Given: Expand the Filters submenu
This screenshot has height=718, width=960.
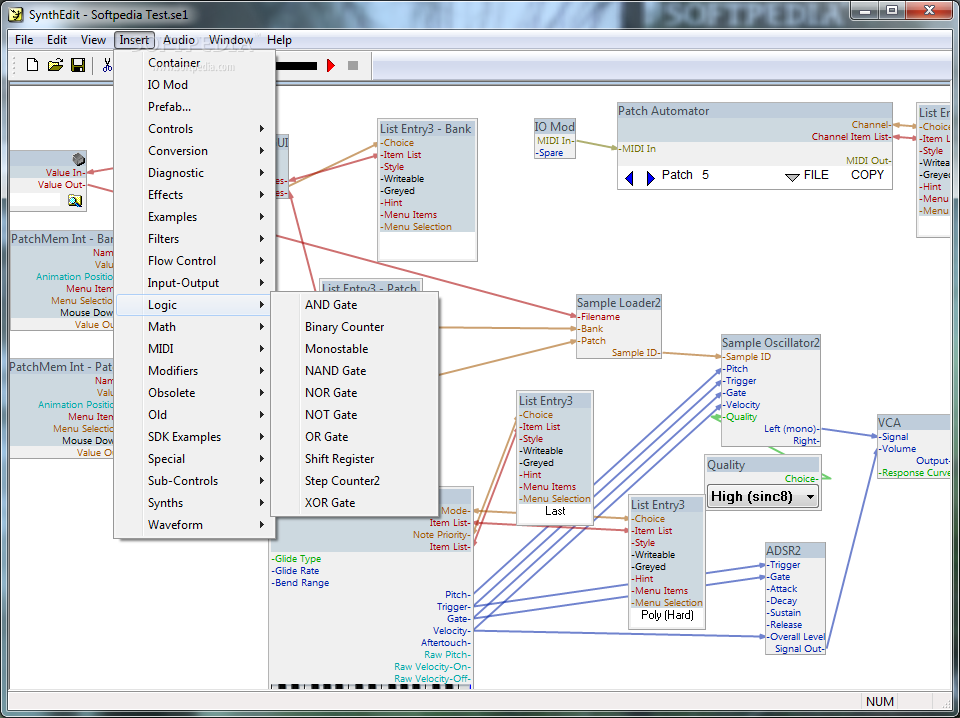Looking at the screenshot, I should coord(195,239).
